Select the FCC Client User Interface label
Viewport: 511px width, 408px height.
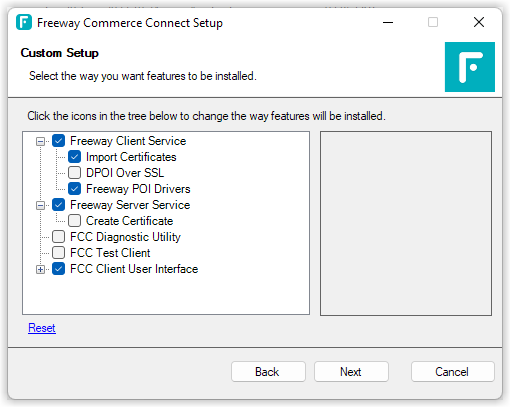click(x=134, y=269)
